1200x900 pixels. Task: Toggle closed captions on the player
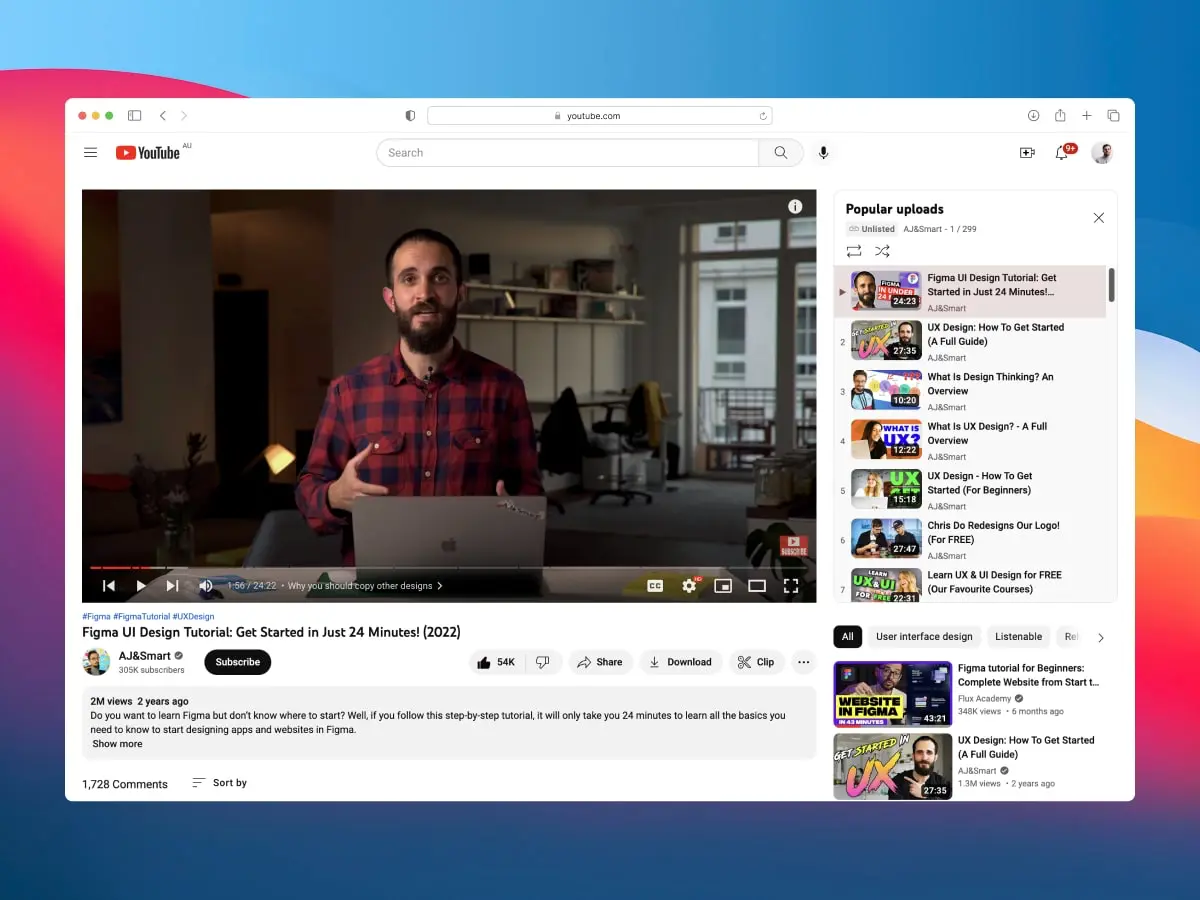point(655,586)
